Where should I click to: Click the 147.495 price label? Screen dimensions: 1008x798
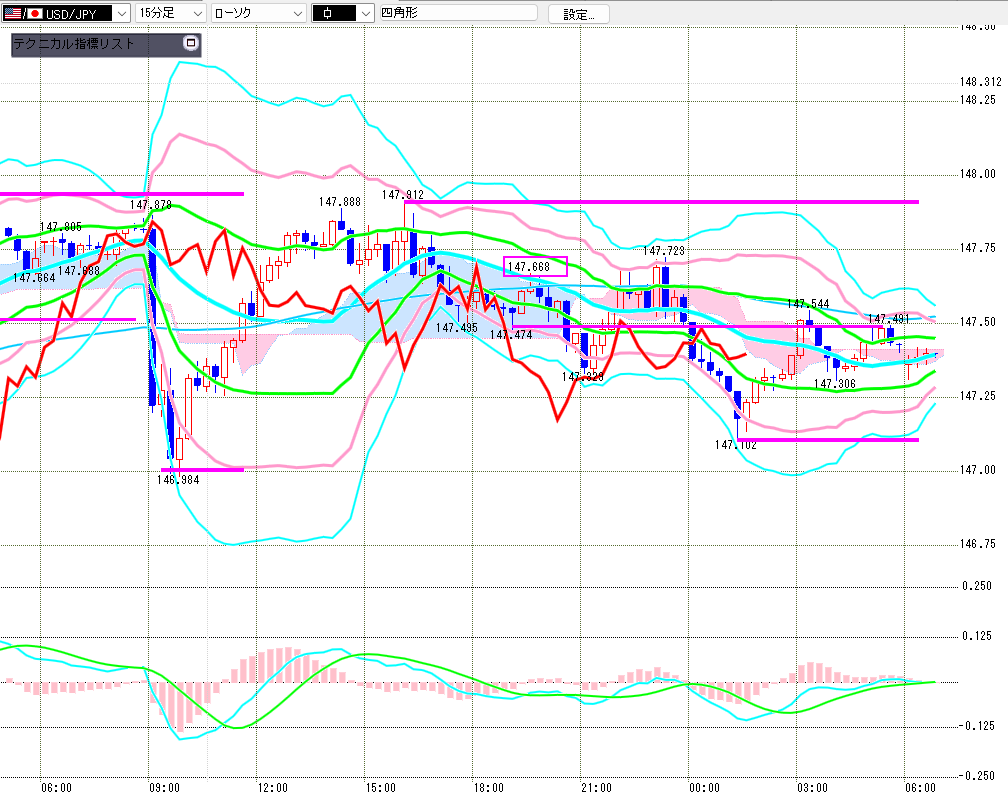point(457,328)
